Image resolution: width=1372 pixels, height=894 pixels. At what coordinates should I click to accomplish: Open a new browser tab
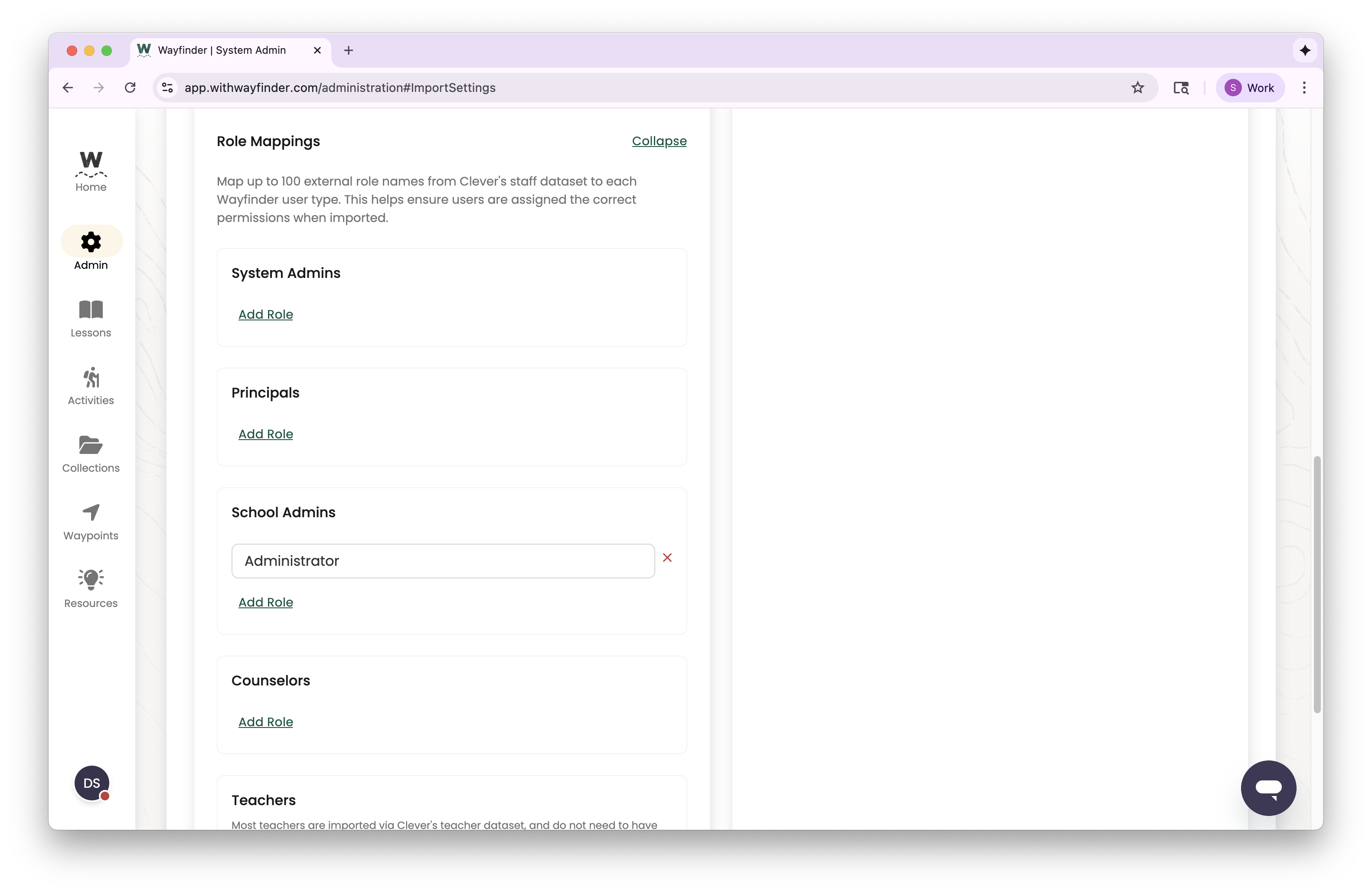[348, 50]
